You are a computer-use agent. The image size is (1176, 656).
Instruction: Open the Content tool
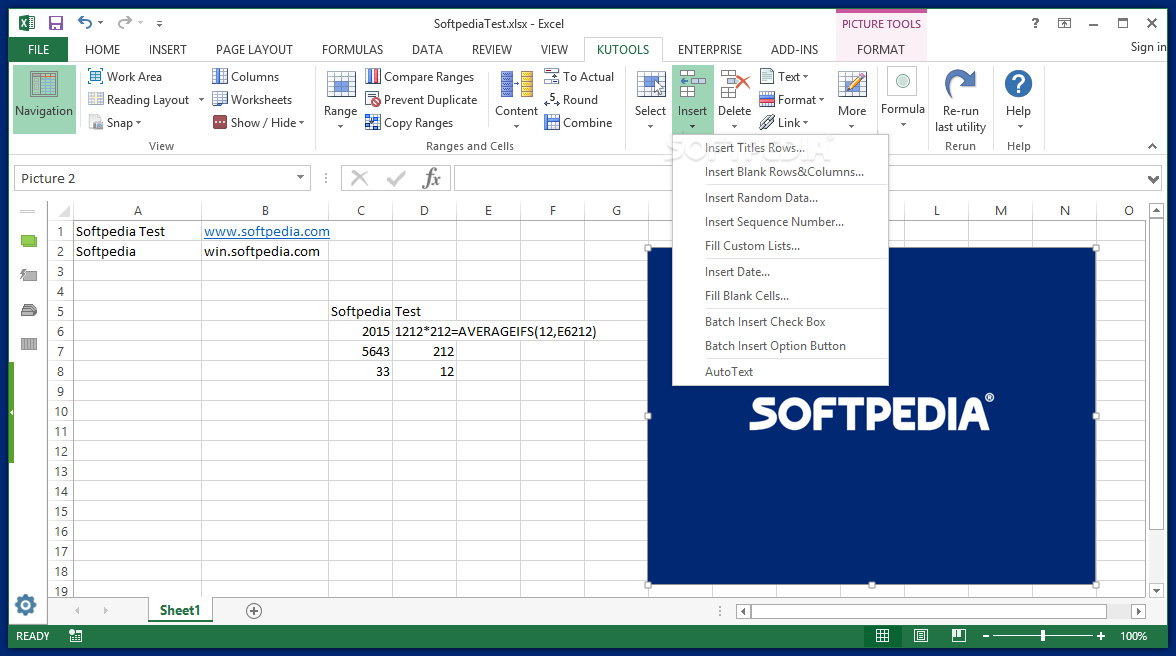pos(516,99)
